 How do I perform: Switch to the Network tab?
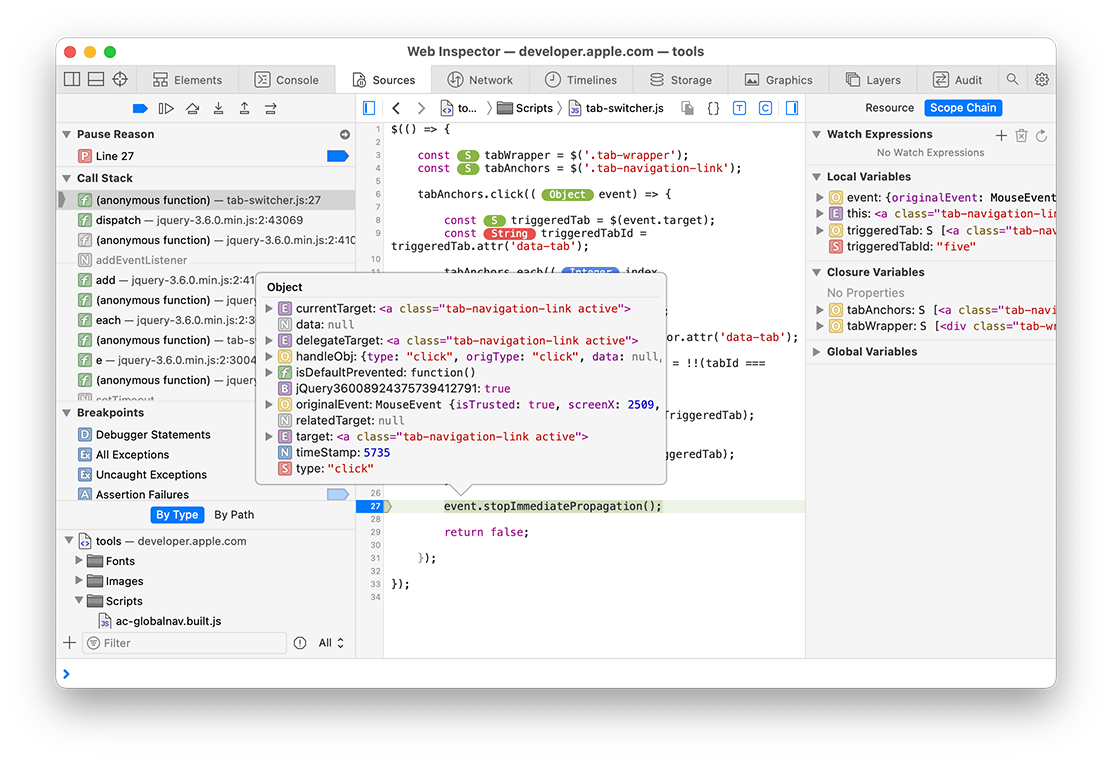tap(480, 79)
